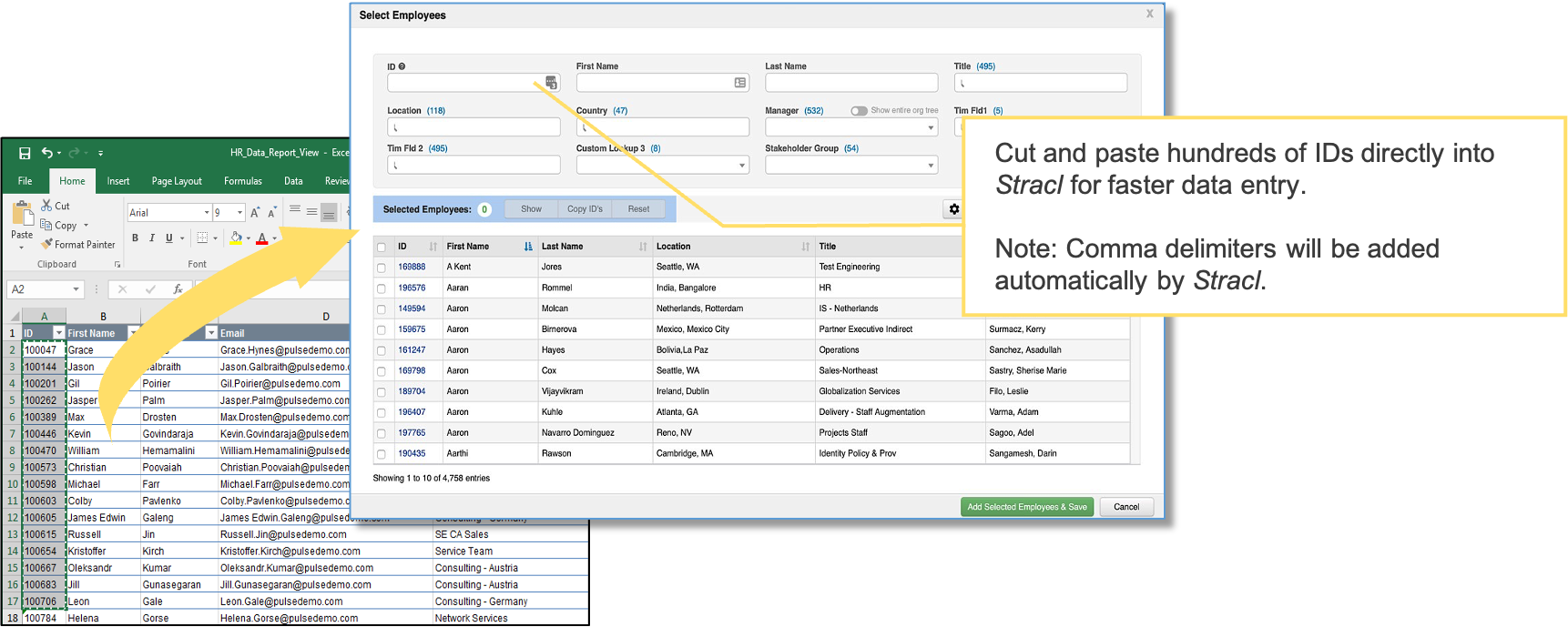Check the box for employee 161247 Aaron Hayes
The image size is (1568, 627).
click(382, 351)
